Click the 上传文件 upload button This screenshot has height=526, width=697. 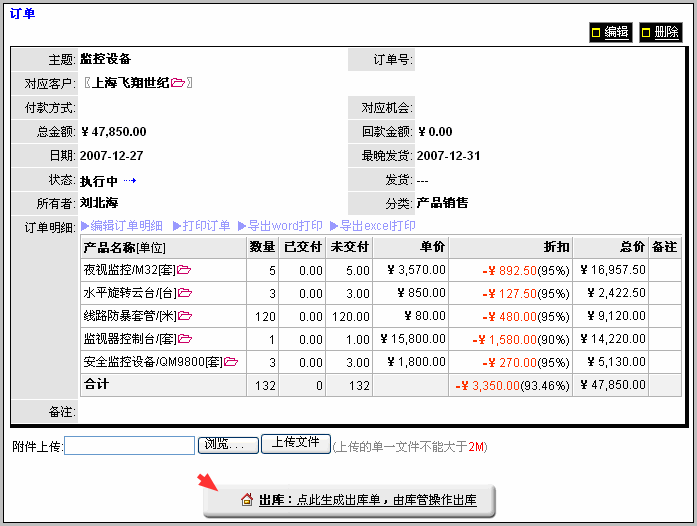[295, 443]
